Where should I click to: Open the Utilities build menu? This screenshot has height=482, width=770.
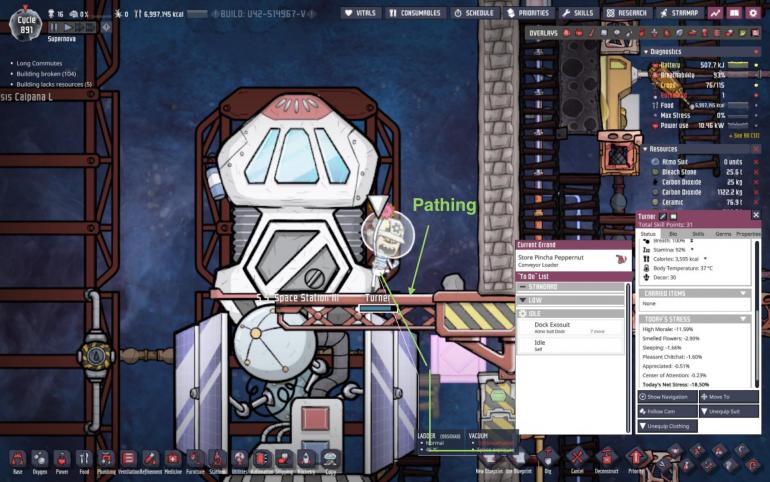240,462
